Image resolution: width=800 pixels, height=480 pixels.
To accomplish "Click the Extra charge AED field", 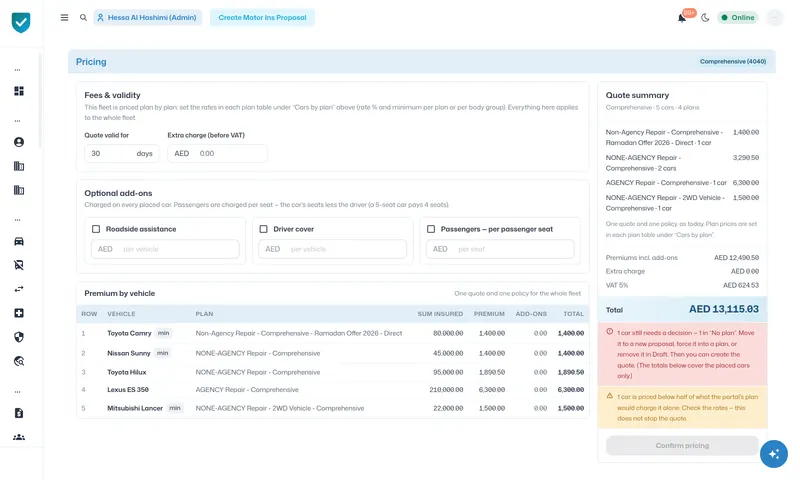I will tap(217, 154).
